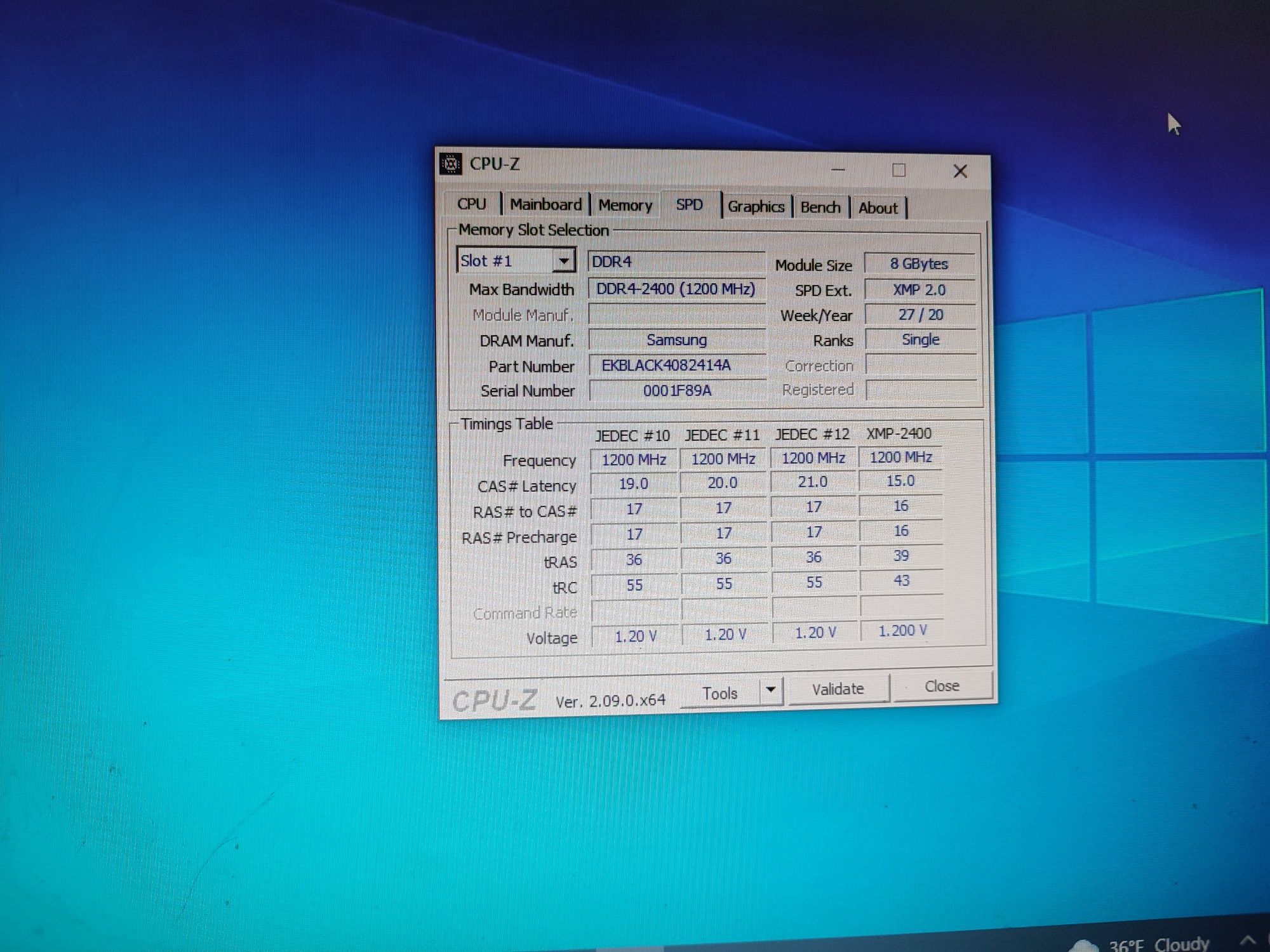Click the XMP-2400 column header

point(899,433)
